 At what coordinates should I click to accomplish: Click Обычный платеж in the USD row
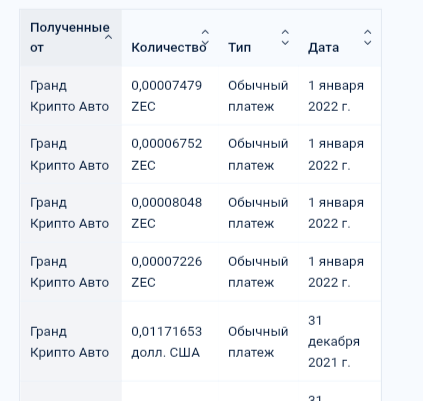[258, 342]
